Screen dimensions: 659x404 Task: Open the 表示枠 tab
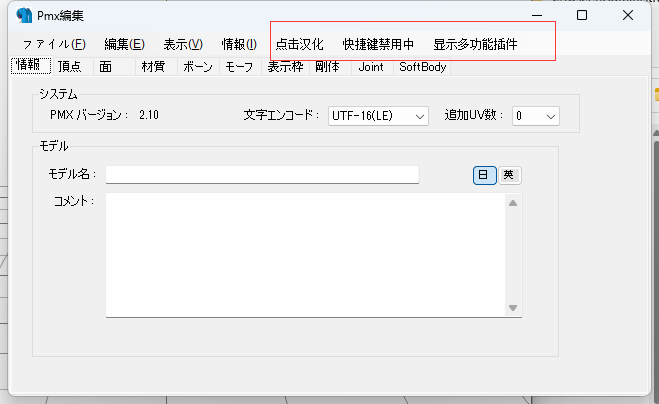click(x=285, y=67)
